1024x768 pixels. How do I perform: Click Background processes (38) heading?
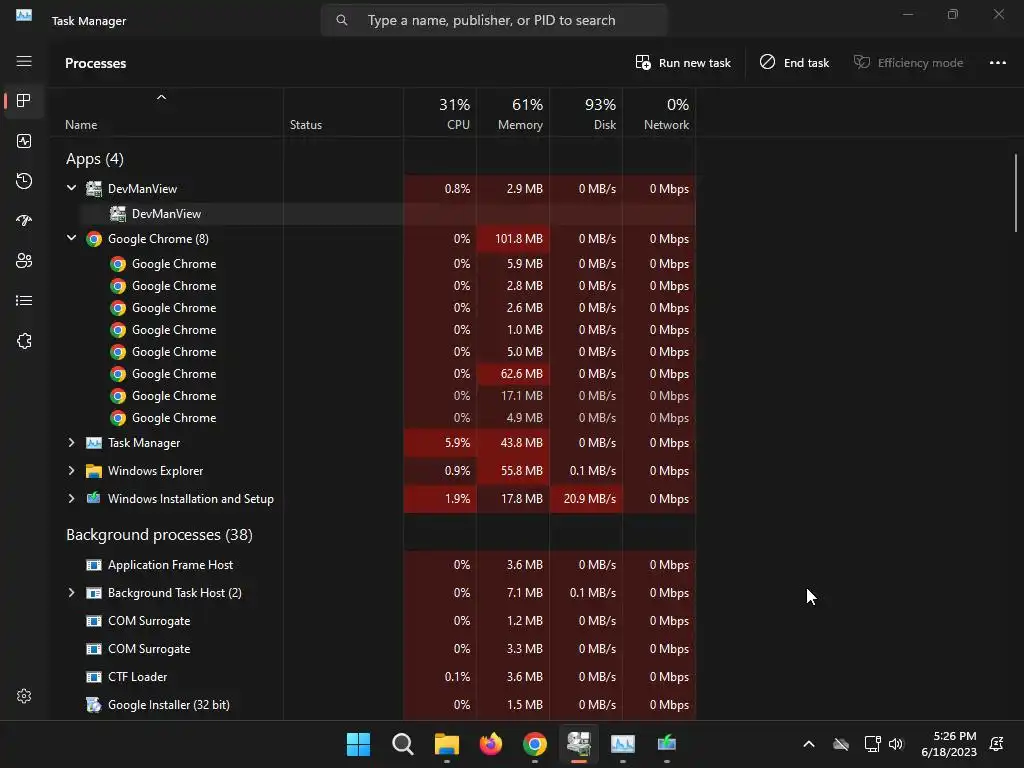[x=159, y=535]
